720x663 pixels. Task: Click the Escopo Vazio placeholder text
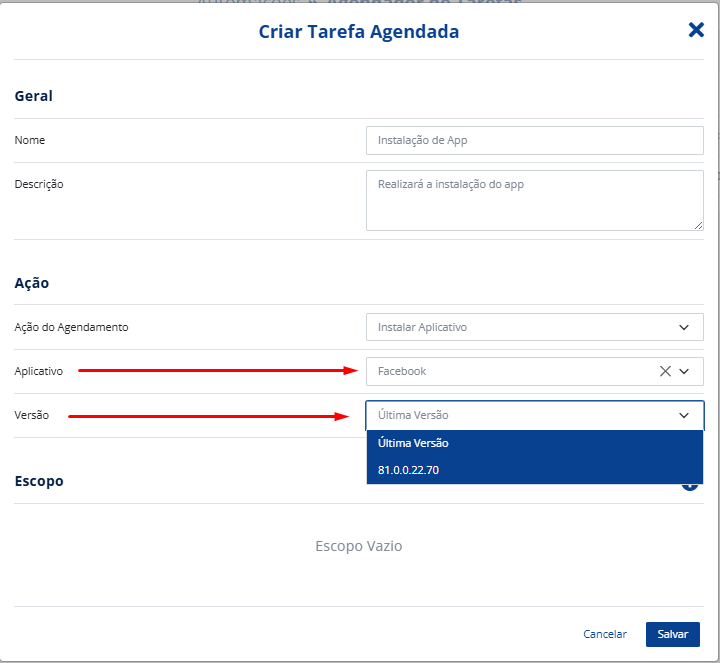358,546
